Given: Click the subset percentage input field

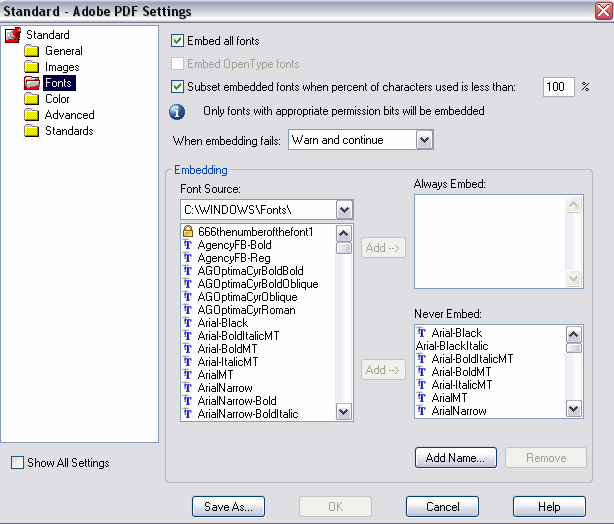Looking at the screenshot, I should [558, 87].
